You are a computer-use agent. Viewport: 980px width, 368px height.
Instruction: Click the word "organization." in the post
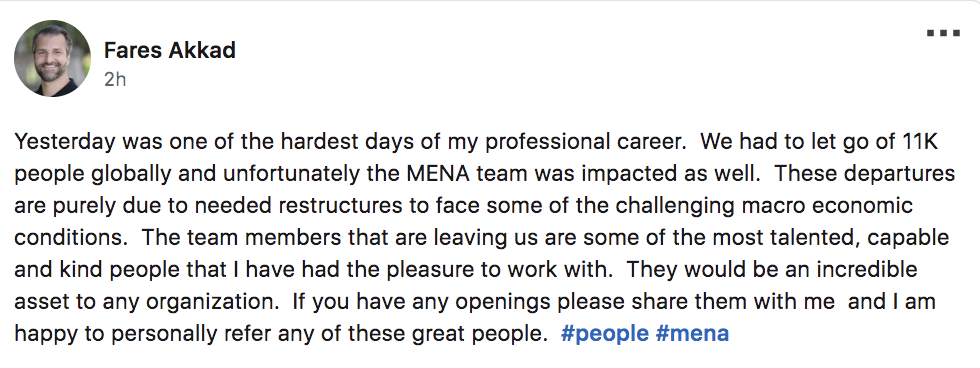[x=212, y=302]
